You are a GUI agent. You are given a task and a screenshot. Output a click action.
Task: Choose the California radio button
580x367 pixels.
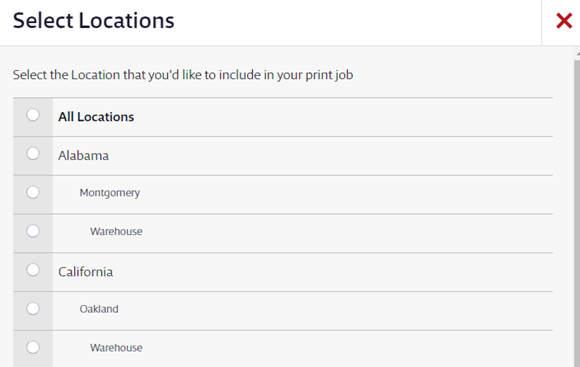coord(33,270)
